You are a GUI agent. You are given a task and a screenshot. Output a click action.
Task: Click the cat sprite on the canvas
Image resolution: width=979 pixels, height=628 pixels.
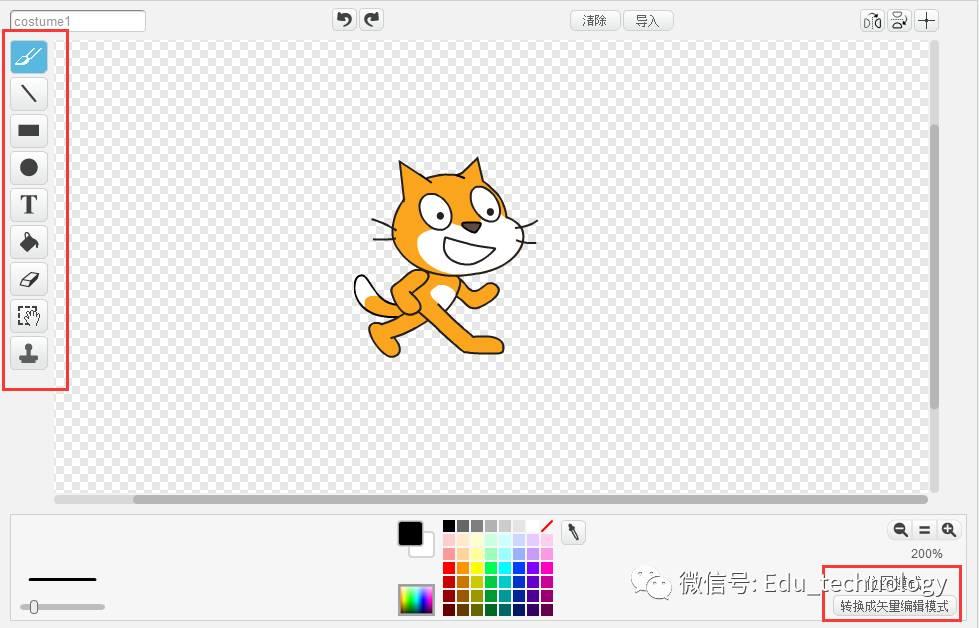pos(446,258)
